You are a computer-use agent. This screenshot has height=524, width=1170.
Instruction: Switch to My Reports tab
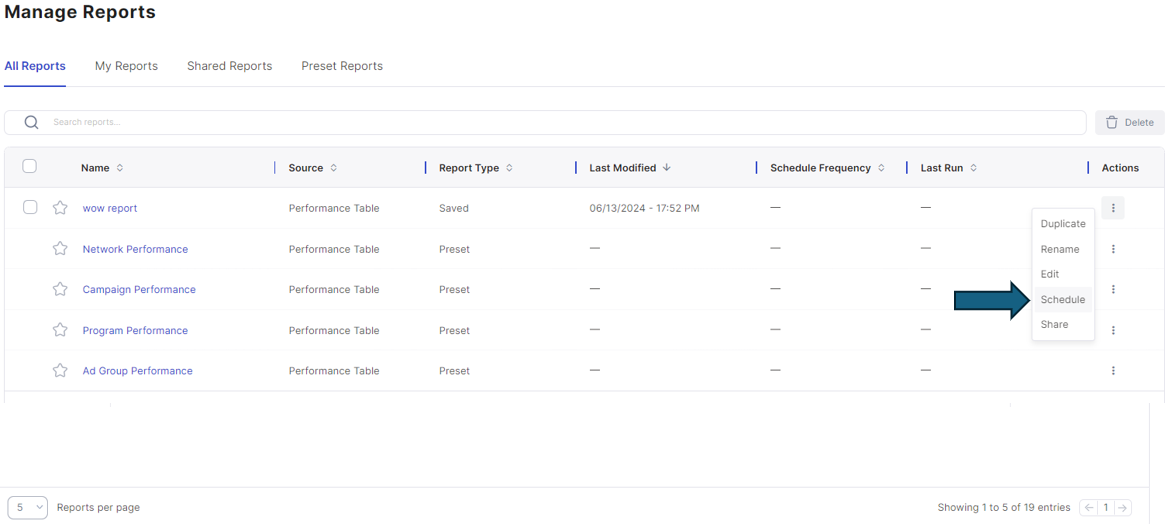(126, 66)
